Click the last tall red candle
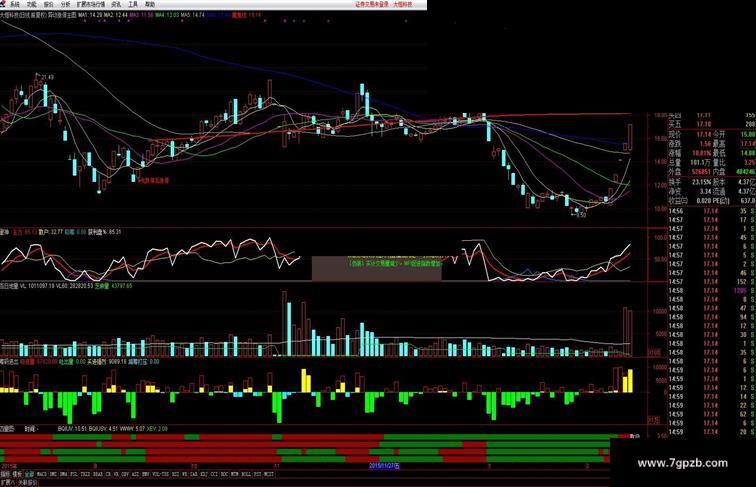756x487 pixels. tap(630, 137)
